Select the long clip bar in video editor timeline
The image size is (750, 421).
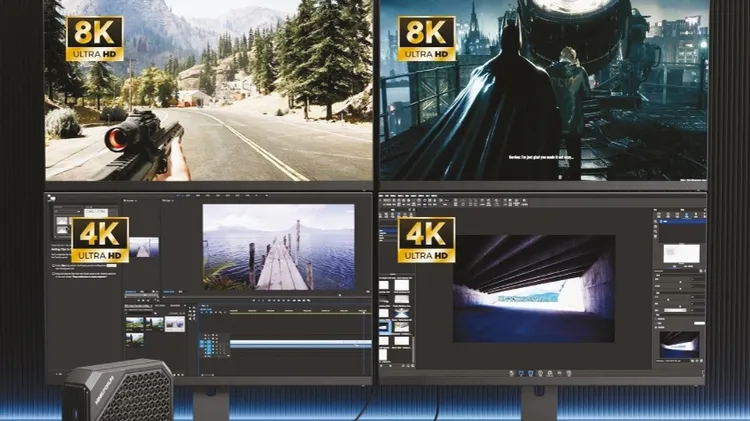click(300, 343)
